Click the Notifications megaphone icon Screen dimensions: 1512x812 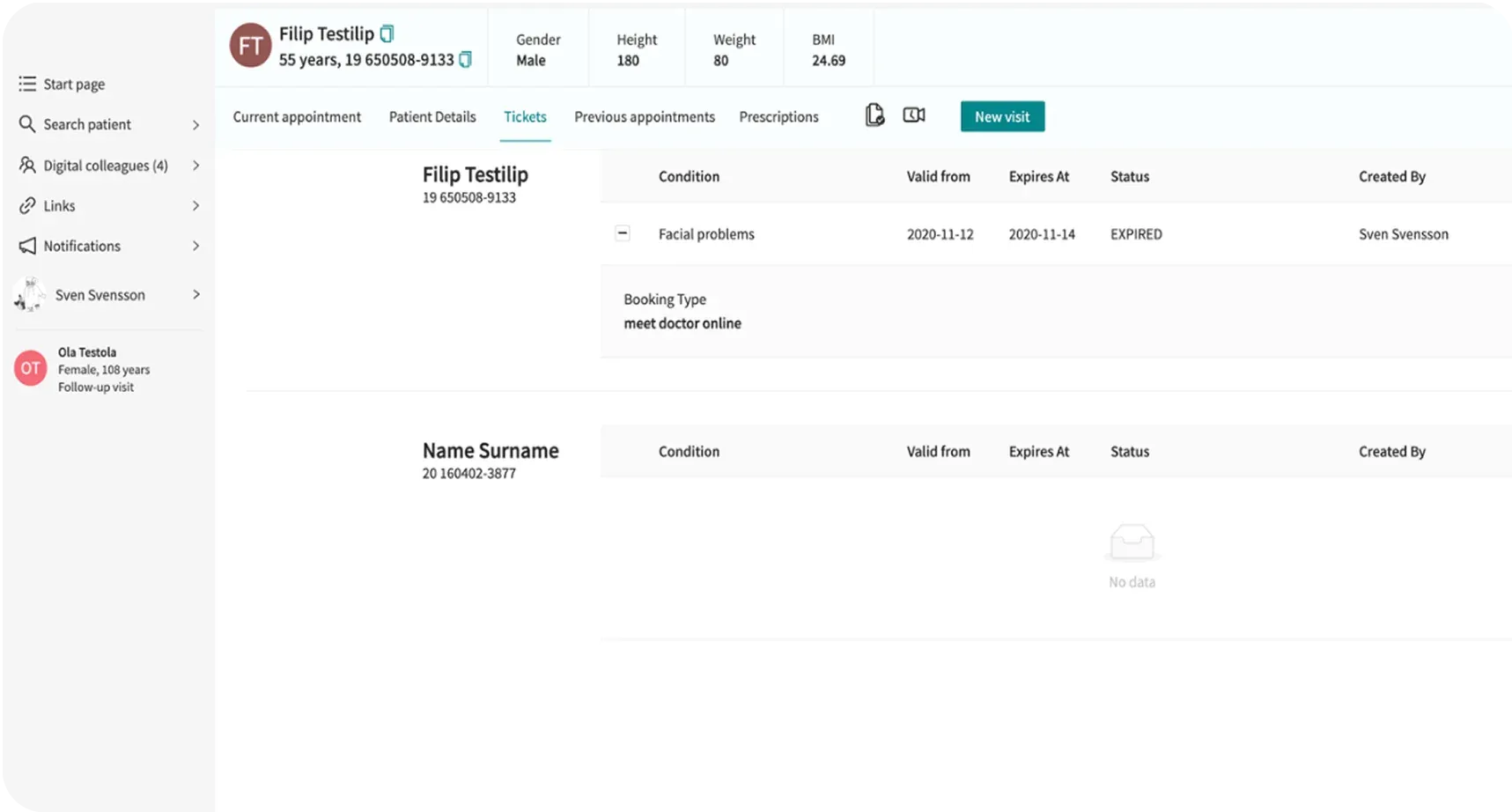pos(27,246)
